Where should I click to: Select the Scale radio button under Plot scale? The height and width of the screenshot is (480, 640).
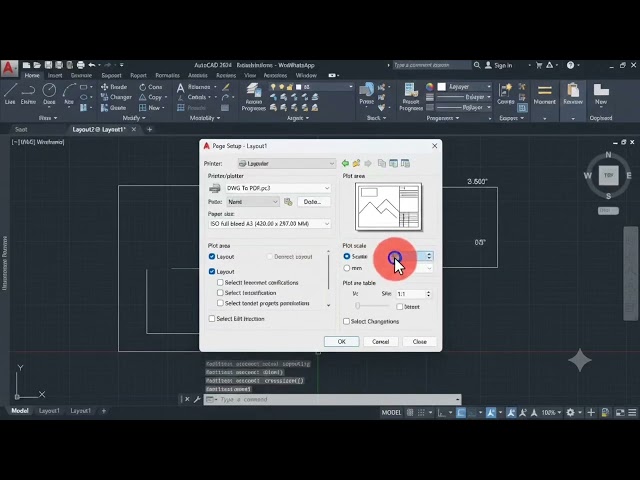pos(347,256)
